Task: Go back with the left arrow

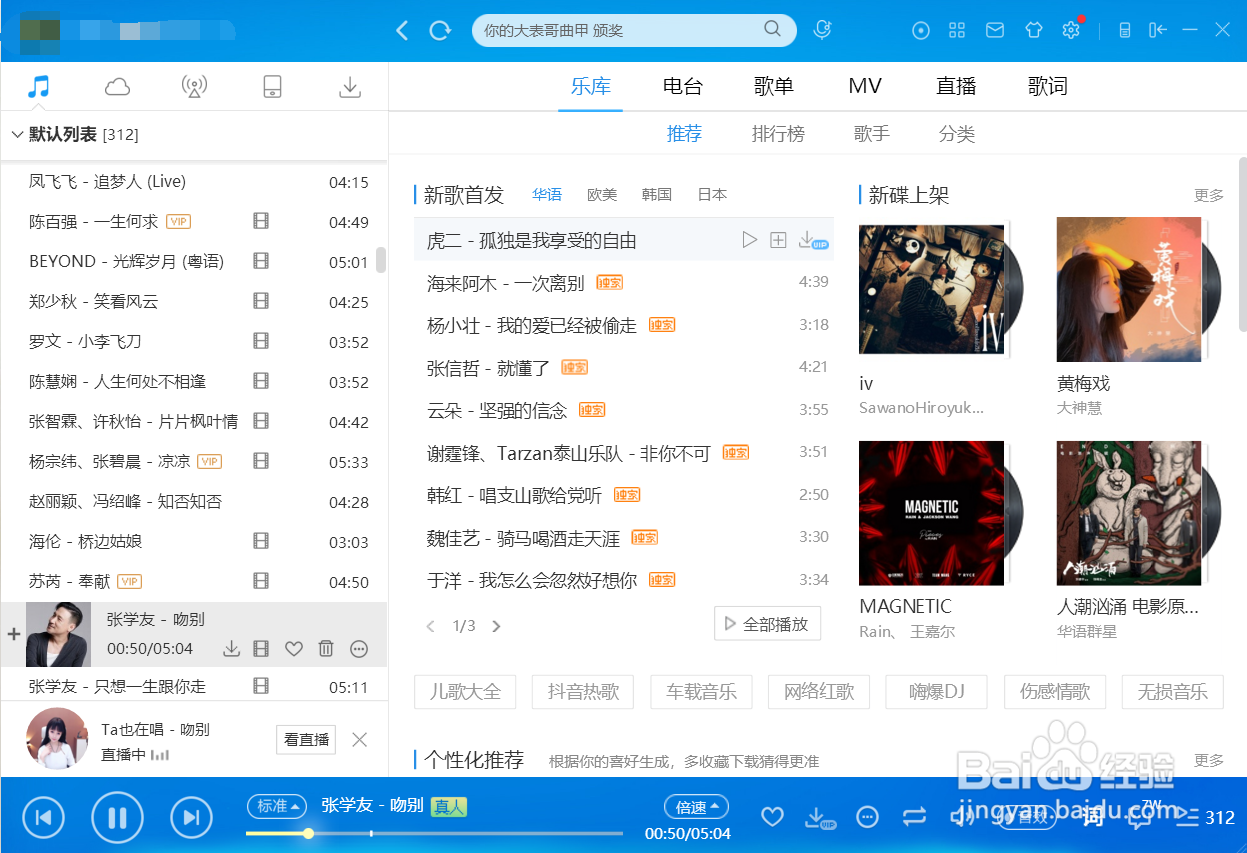Action: pyautogui.click(x=402, y=30)
